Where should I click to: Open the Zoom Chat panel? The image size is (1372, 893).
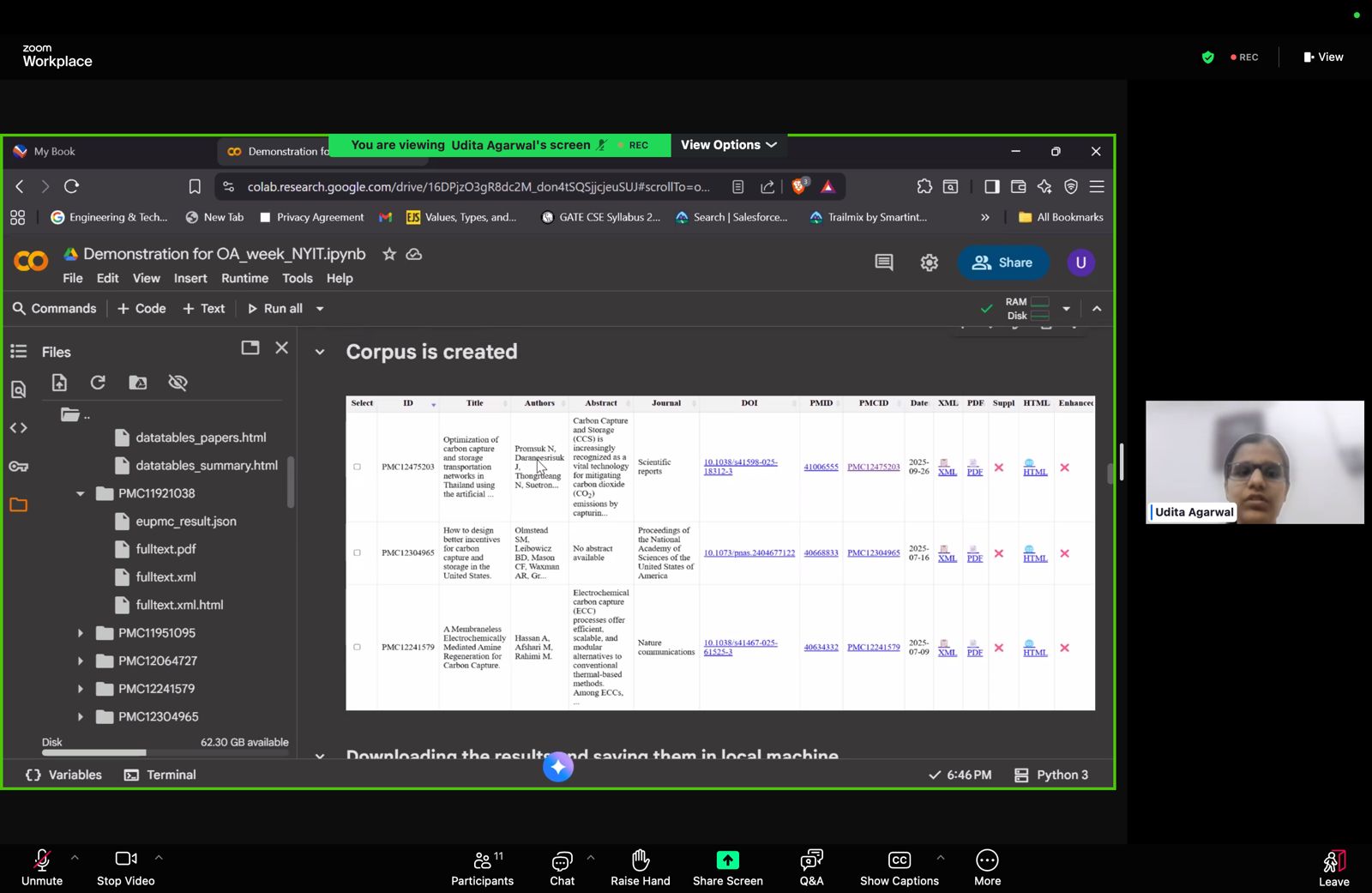pyautogui.click(x=562, y=868)
